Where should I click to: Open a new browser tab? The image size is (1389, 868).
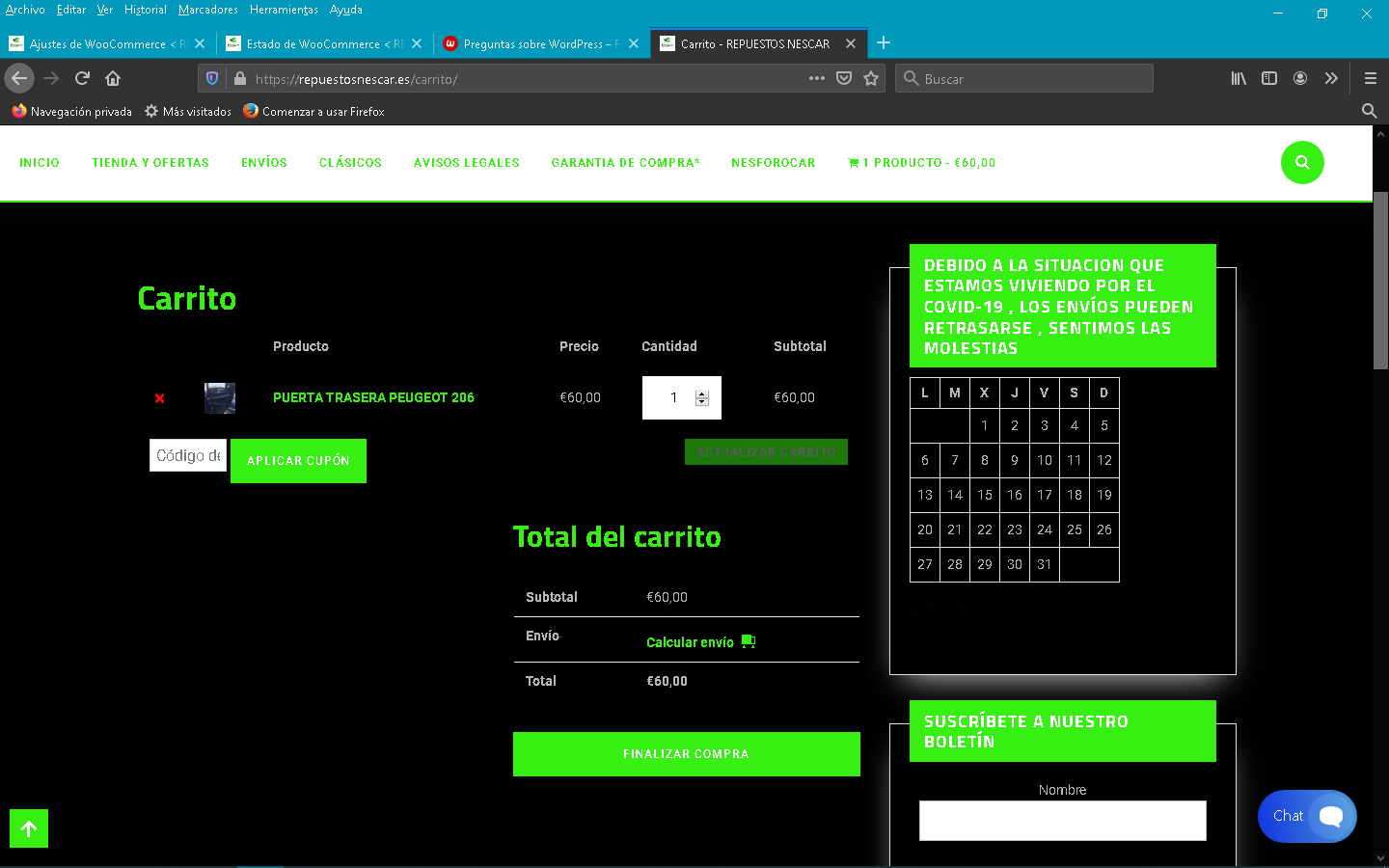pyautogui.click(x=884, y=43)
